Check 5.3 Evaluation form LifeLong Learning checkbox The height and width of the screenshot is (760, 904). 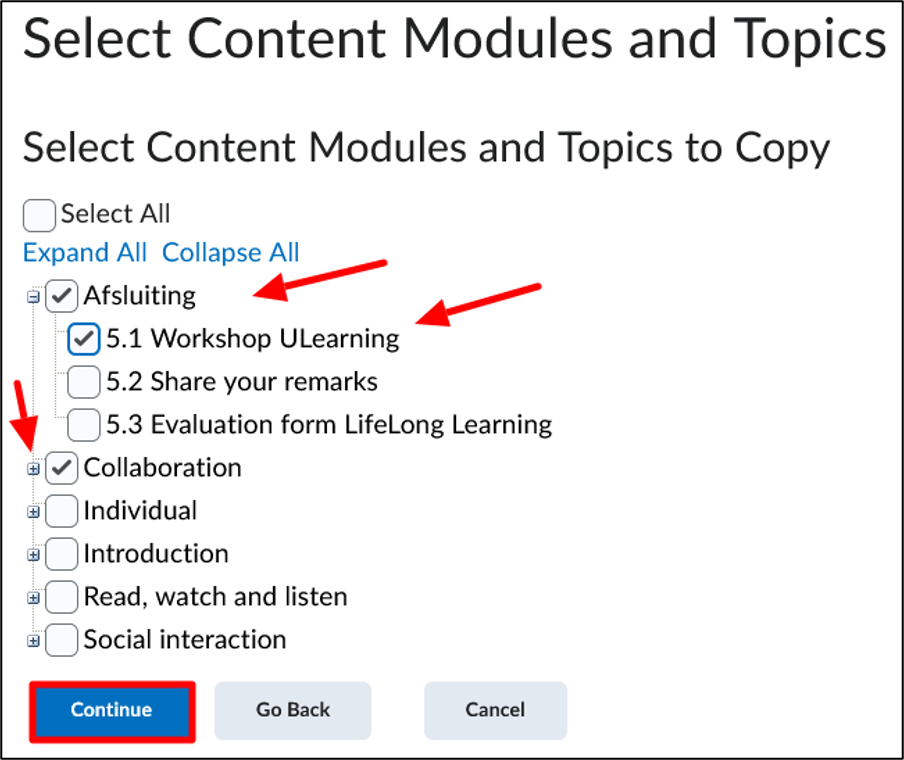84,425
